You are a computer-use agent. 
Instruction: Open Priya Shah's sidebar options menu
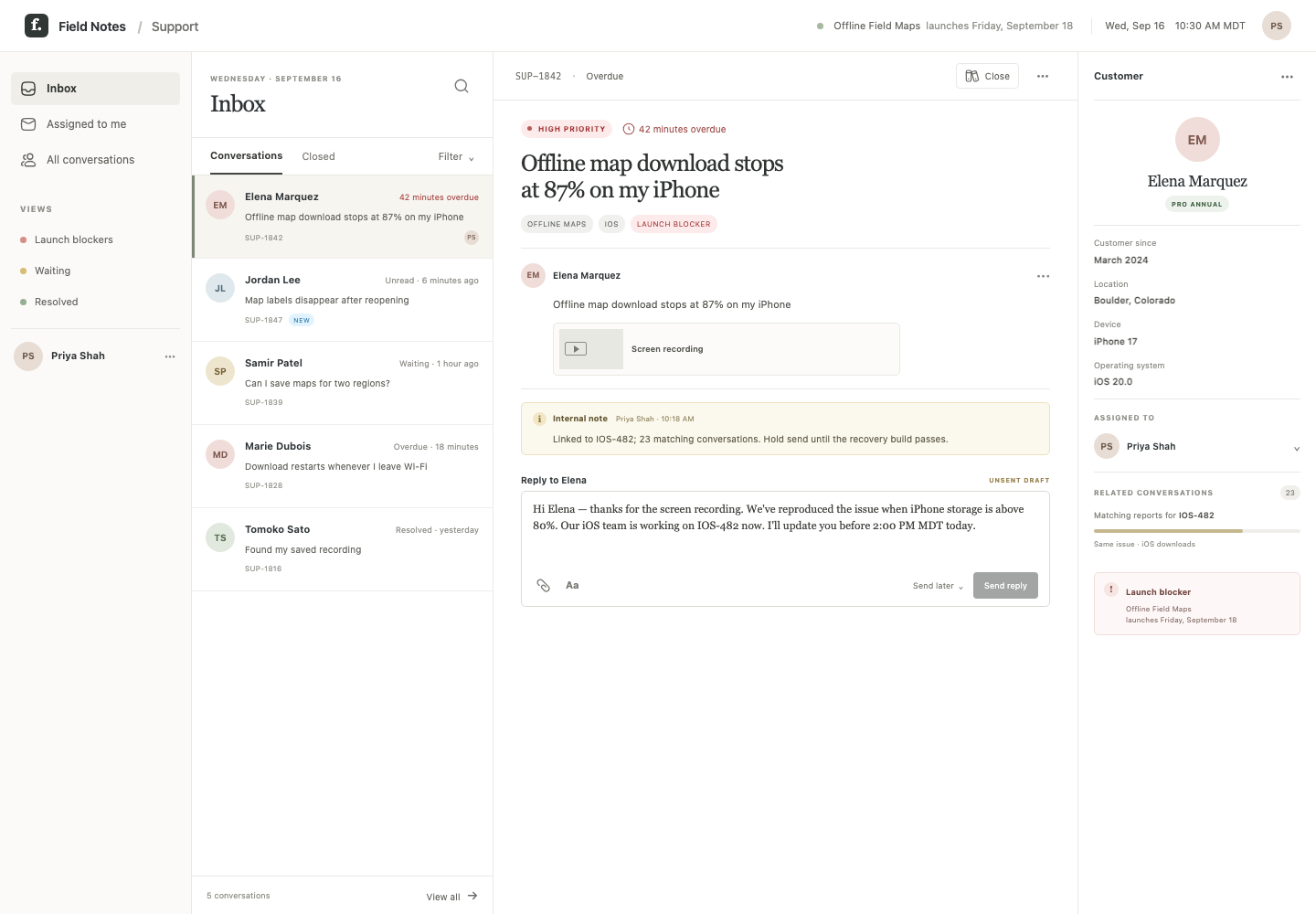[170, 356]
